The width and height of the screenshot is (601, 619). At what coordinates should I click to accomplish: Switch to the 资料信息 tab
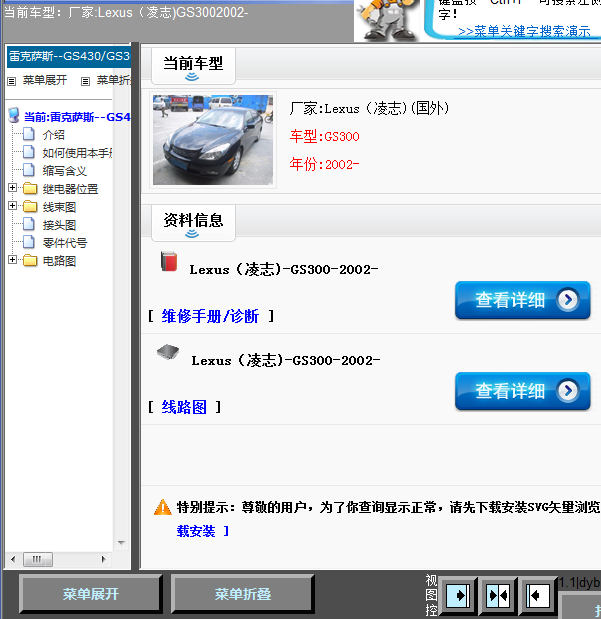click(193, 223)
